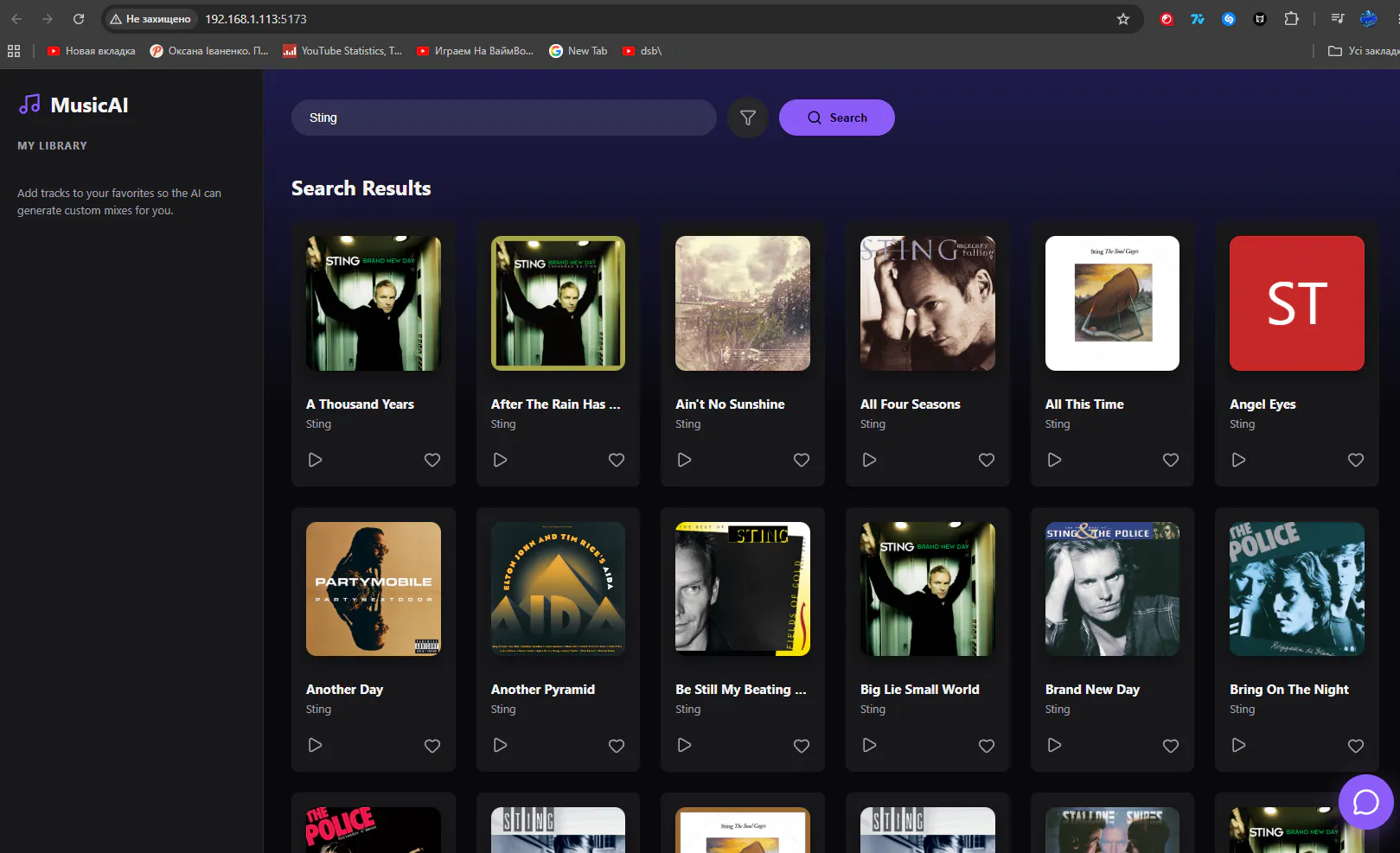Play After The Rain Has track
Viewport: 1400px width, 853px height.
pos(500,460)
